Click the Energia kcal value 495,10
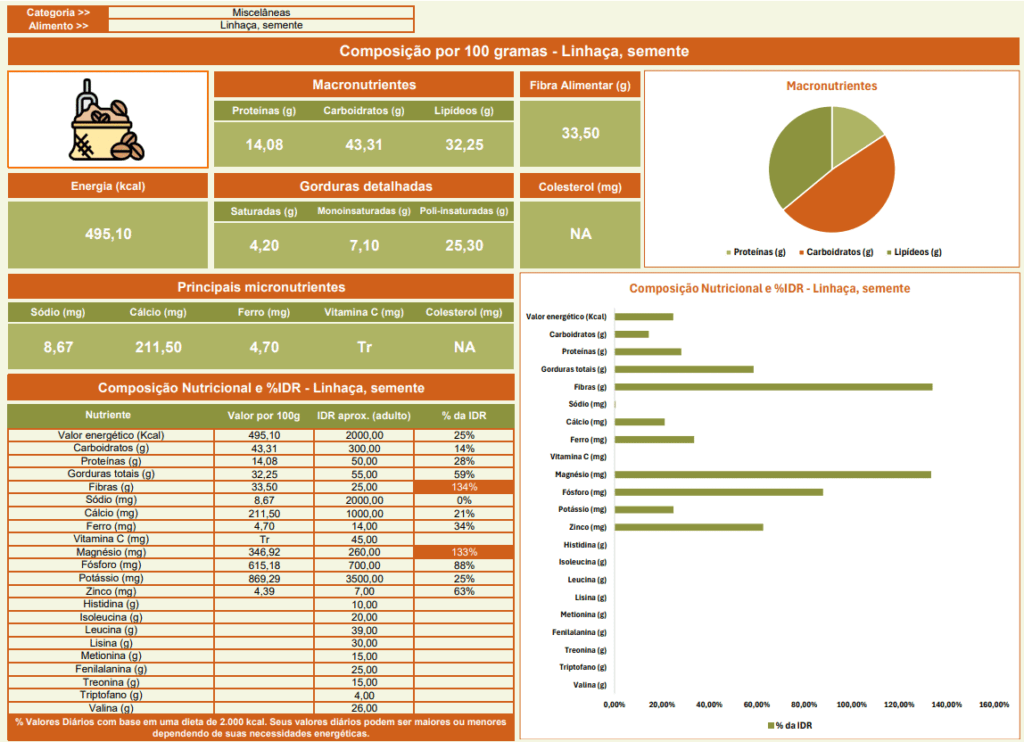The height and width of the screenshot is (742, 1024). (107, 234)
